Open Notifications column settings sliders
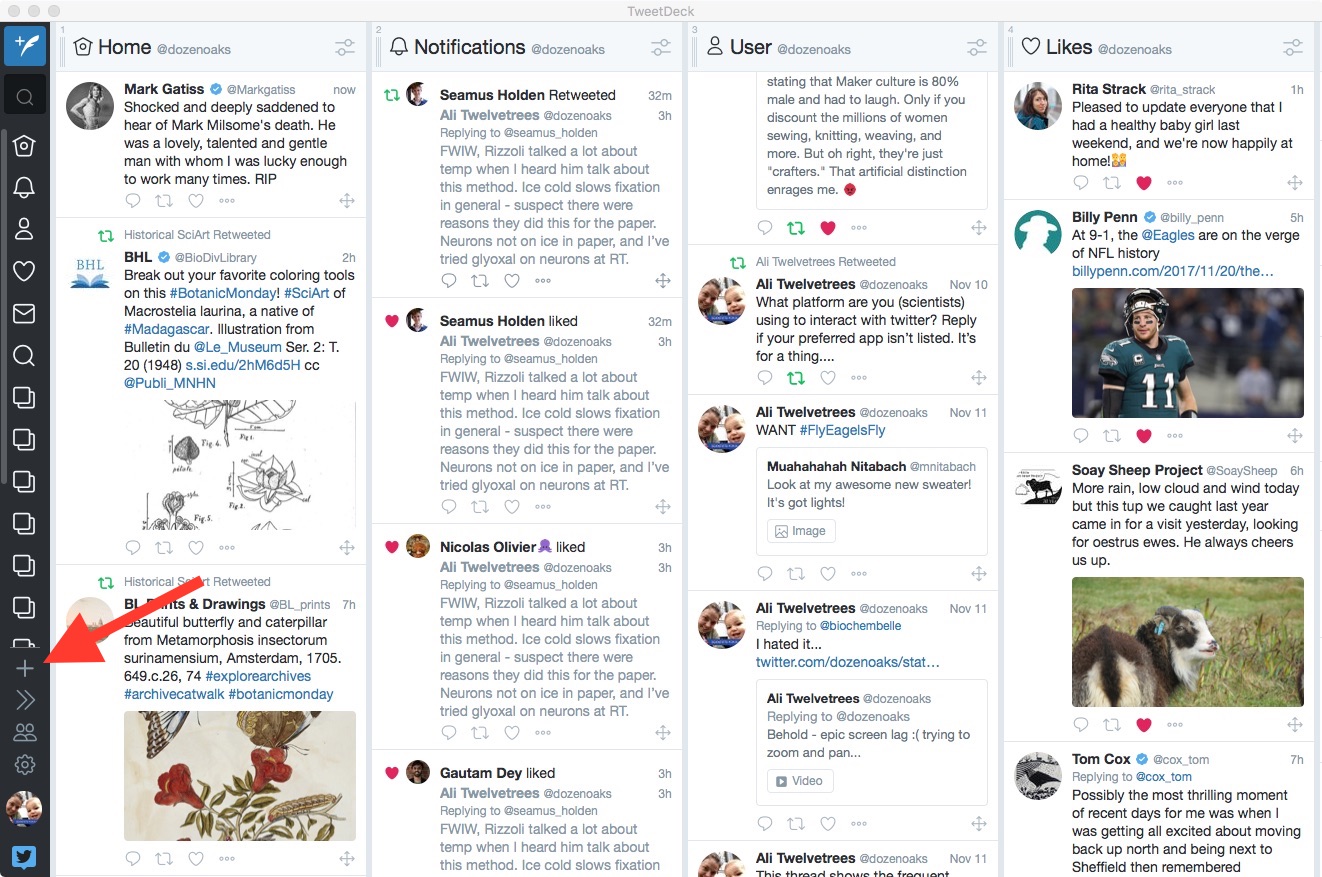The height and width of the screenshot is (877, 1322). click(x=661, y=47)
